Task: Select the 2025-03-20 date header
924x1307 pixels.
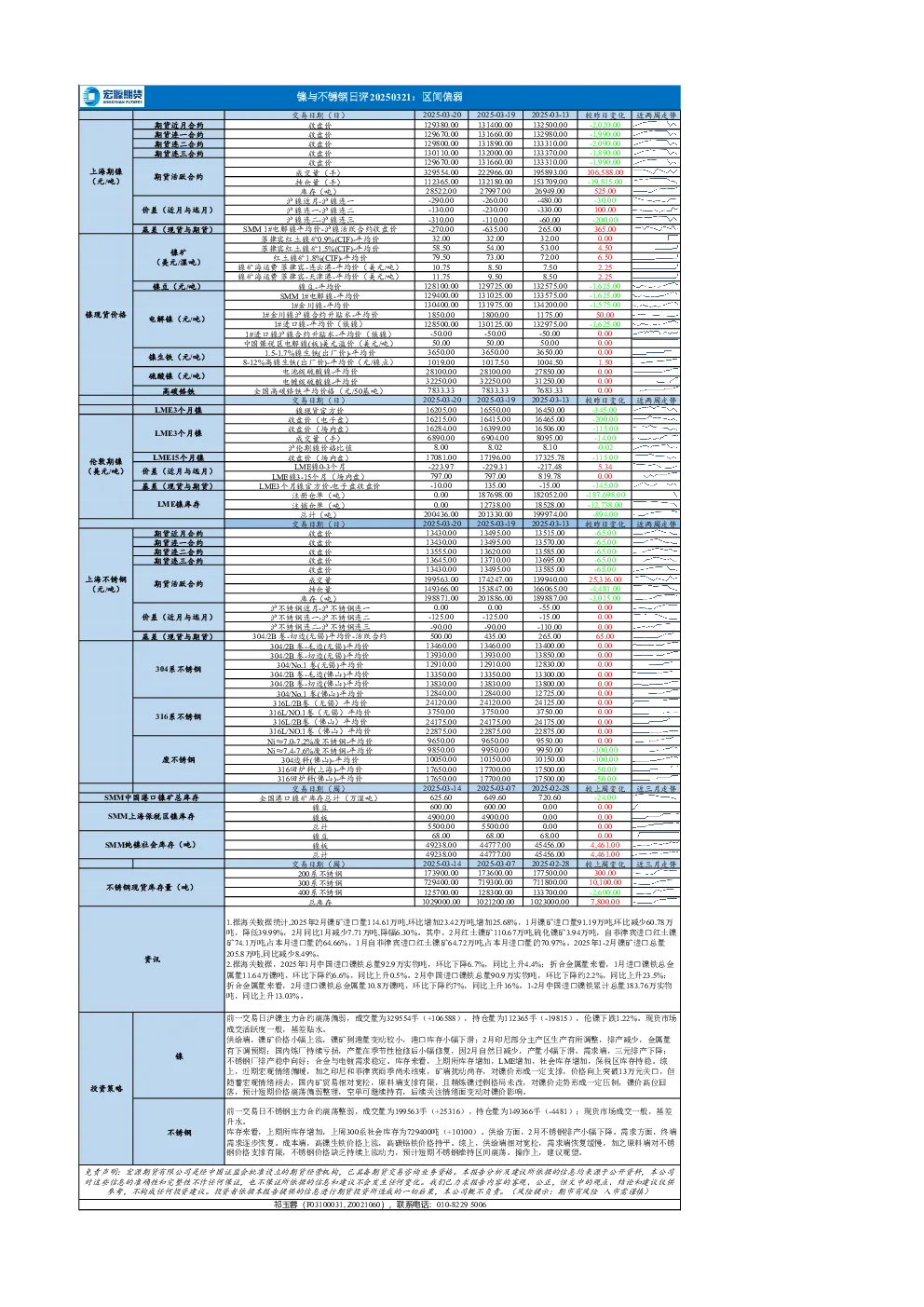Action: 442,116
